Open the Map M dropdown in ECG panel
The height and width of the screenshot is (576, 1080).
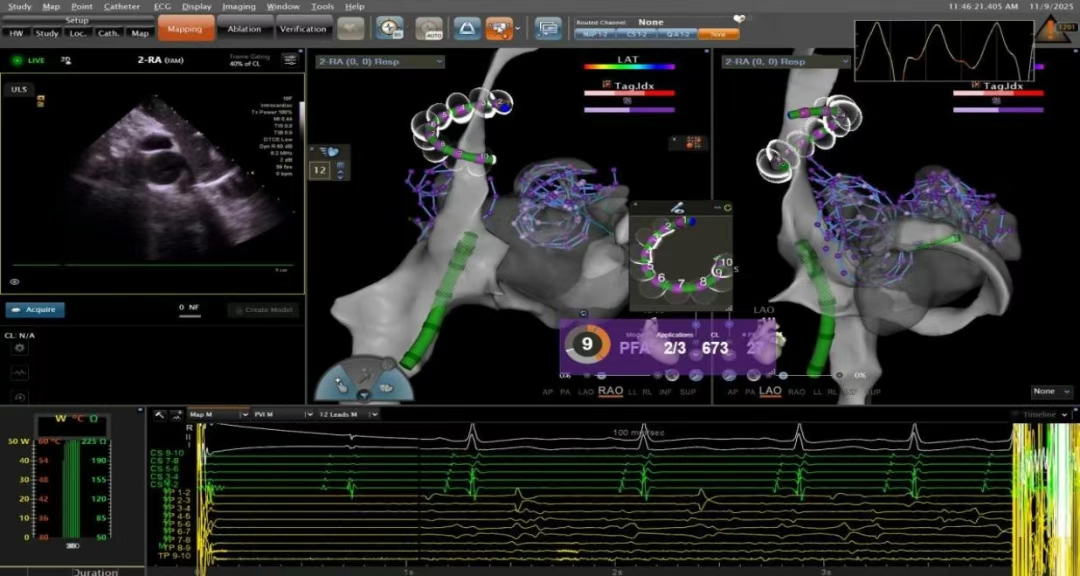point(217,413)
